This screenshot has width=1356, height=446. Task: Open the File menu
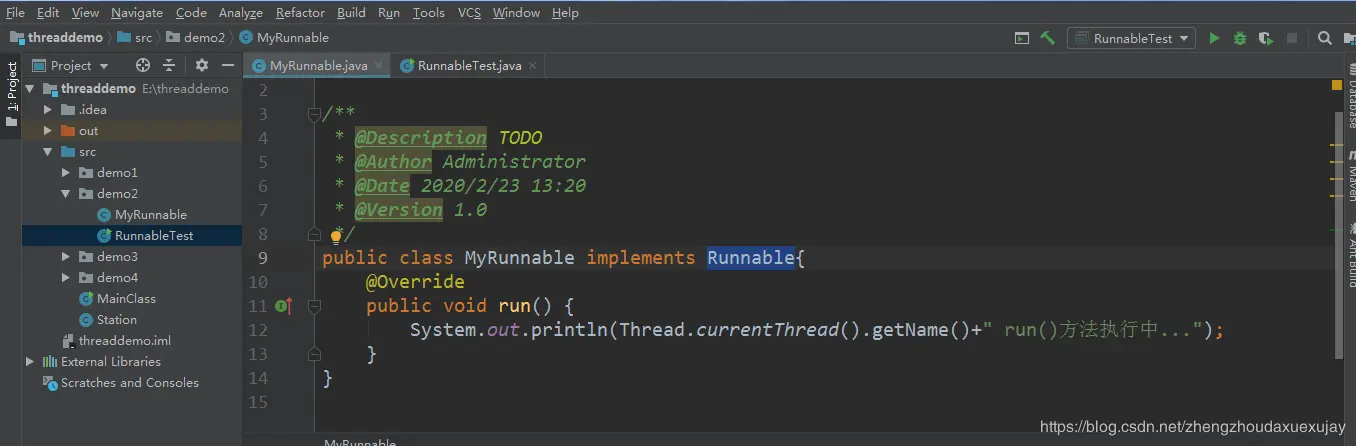[x=16, y=13]
